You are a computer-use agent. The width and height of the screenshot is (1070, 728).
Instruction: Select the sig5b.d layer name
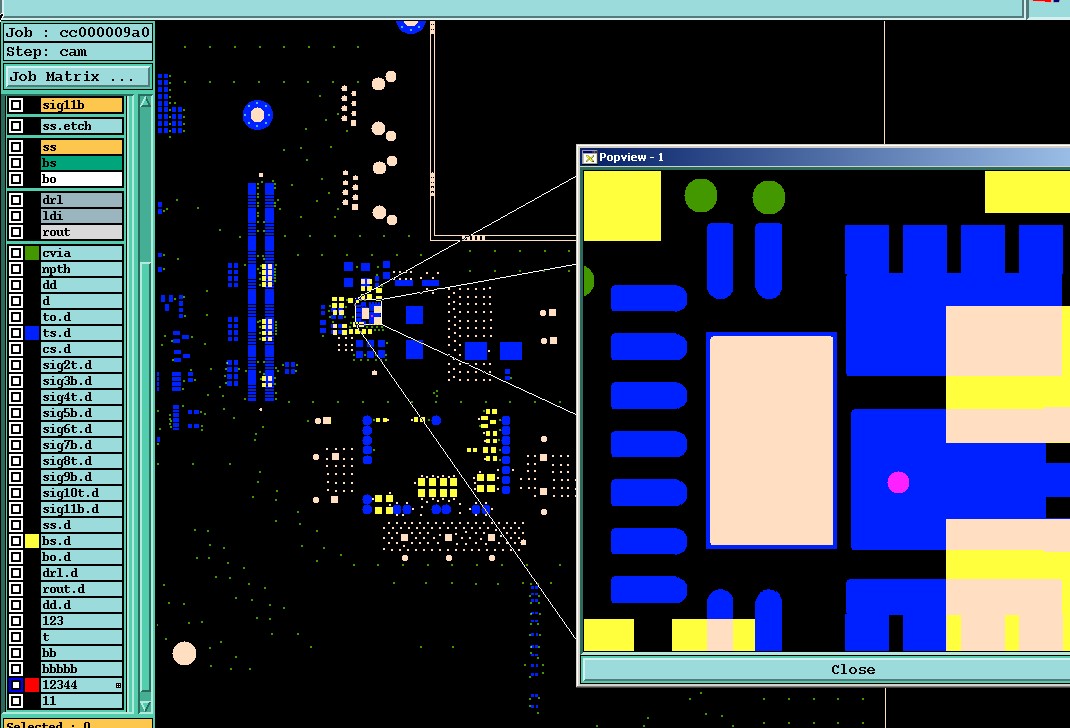(82, 413)
